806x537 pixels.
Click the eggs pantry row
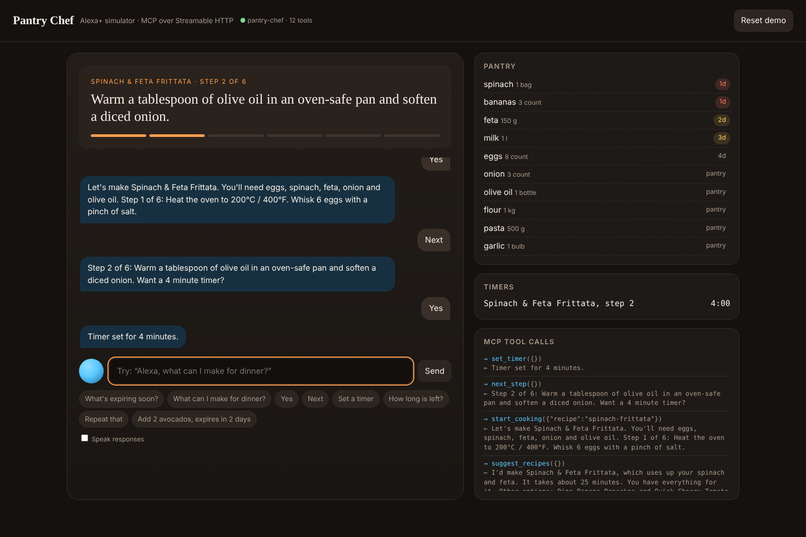click(x=607, y=156)
